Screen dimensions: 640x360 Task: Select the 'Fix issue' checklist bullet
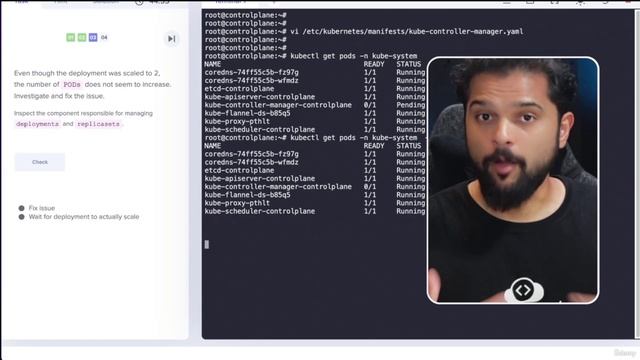coord(22,208)
